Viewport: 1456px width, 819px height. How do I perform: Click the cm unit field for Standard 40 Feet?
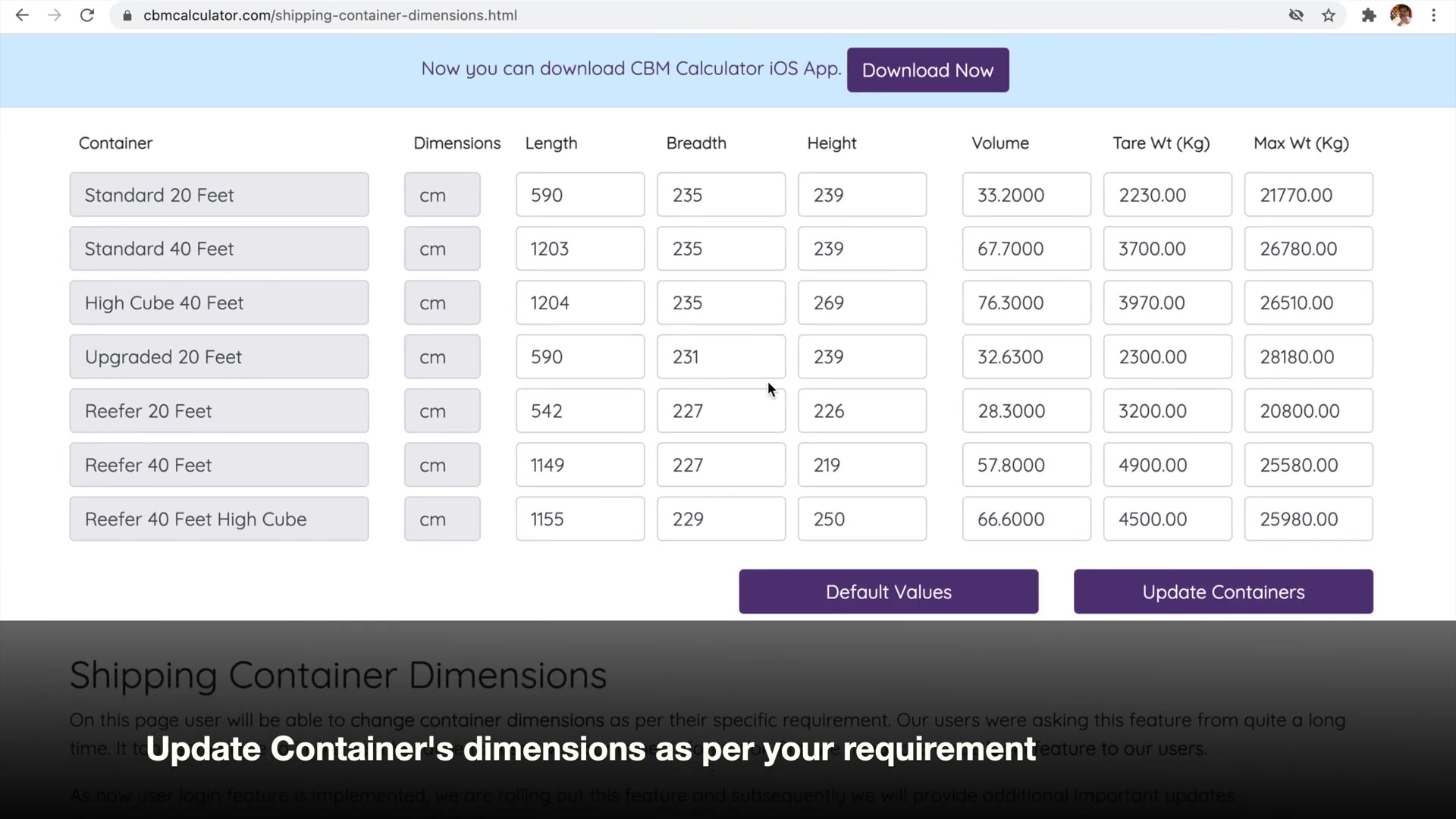(x=442, y=248)
